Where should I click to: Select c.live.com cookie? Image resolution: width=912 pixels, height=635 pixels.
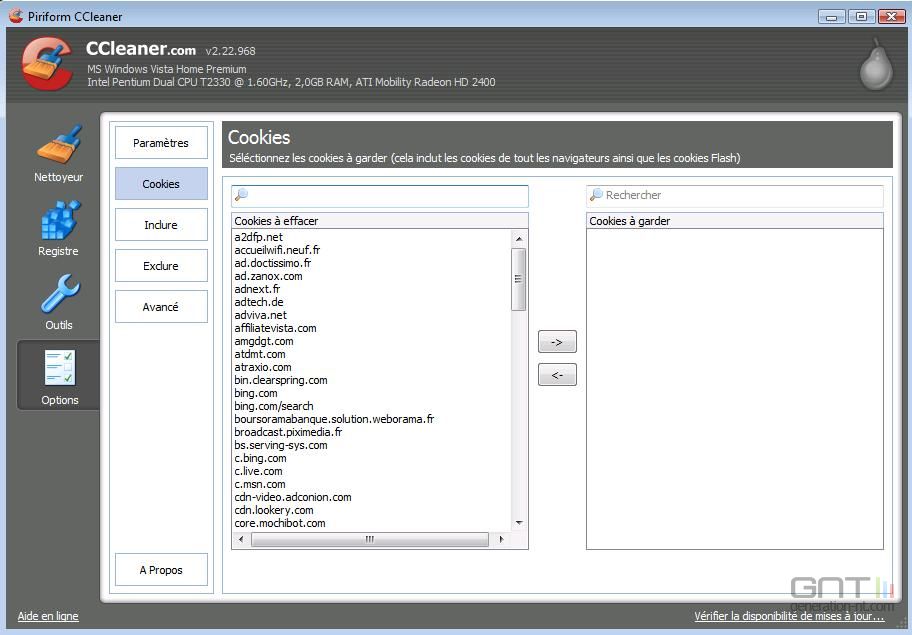pyautogui.click(x=259, y=471)
